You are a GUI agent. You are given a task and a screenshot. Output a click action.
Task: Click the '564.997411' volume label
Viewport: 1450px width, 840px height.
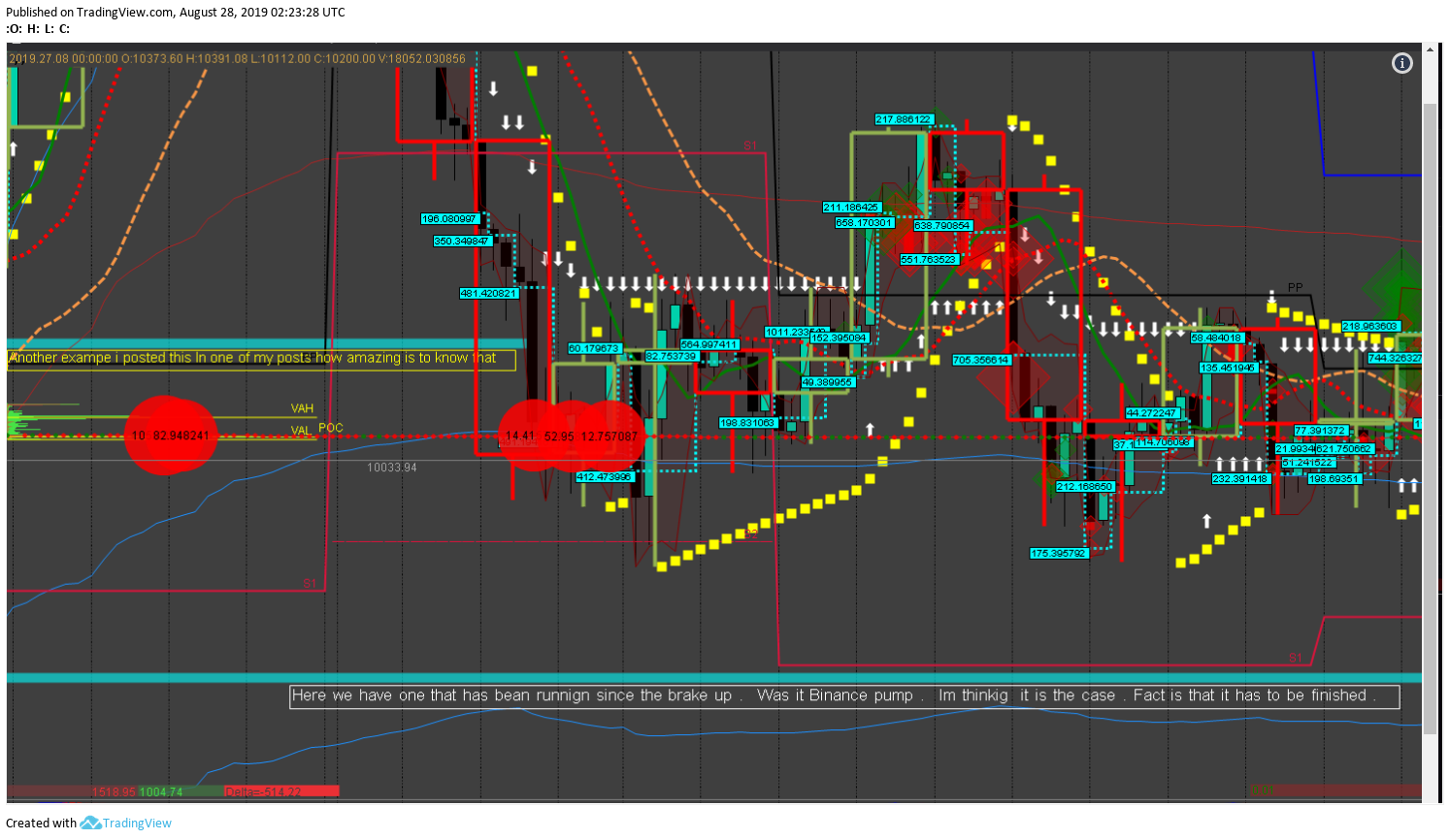point(709,344)
